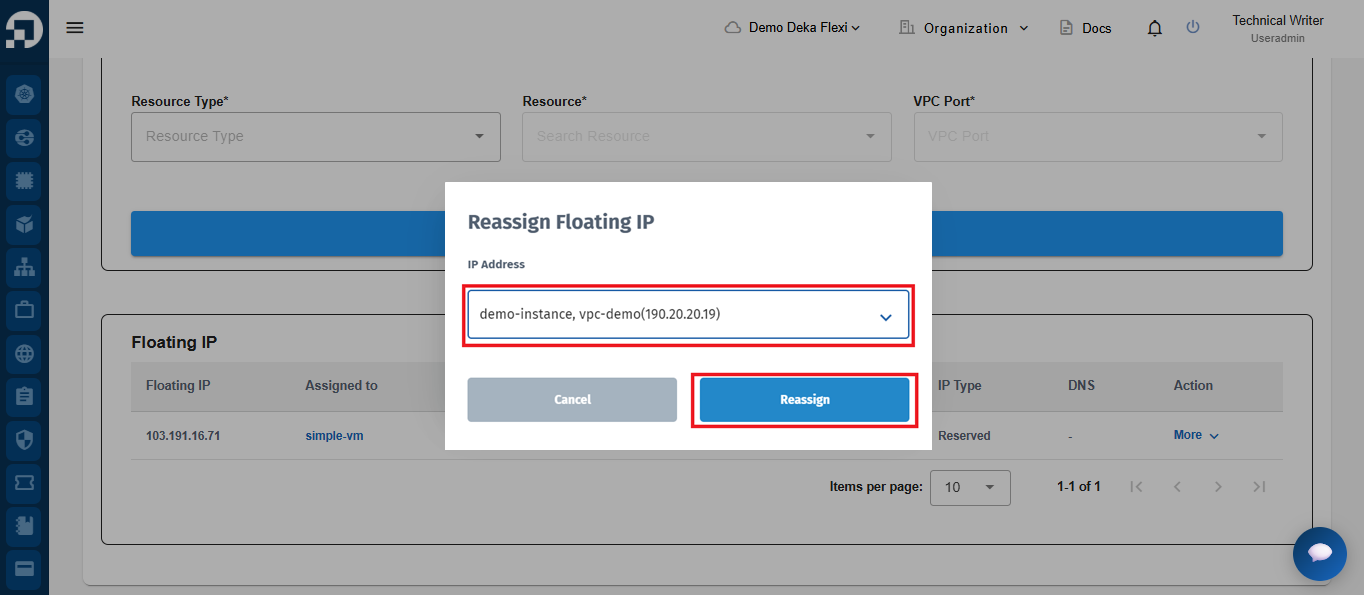The image size is (1364, 595).
Task: Expand the IP Address dropdown in dialog
Action: 688,315
